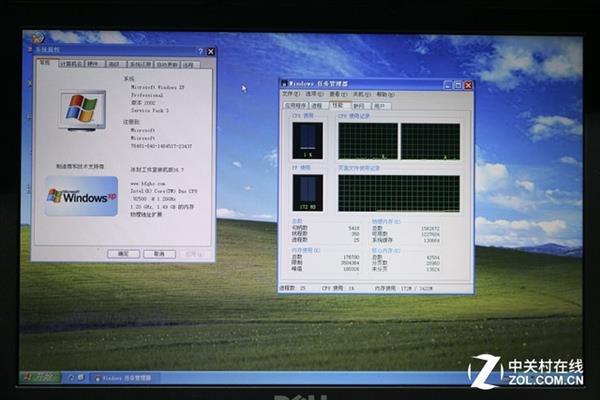Switch to the 进程 tab
Viewport: 600px width, 400px height.
[x=317, y=104]
